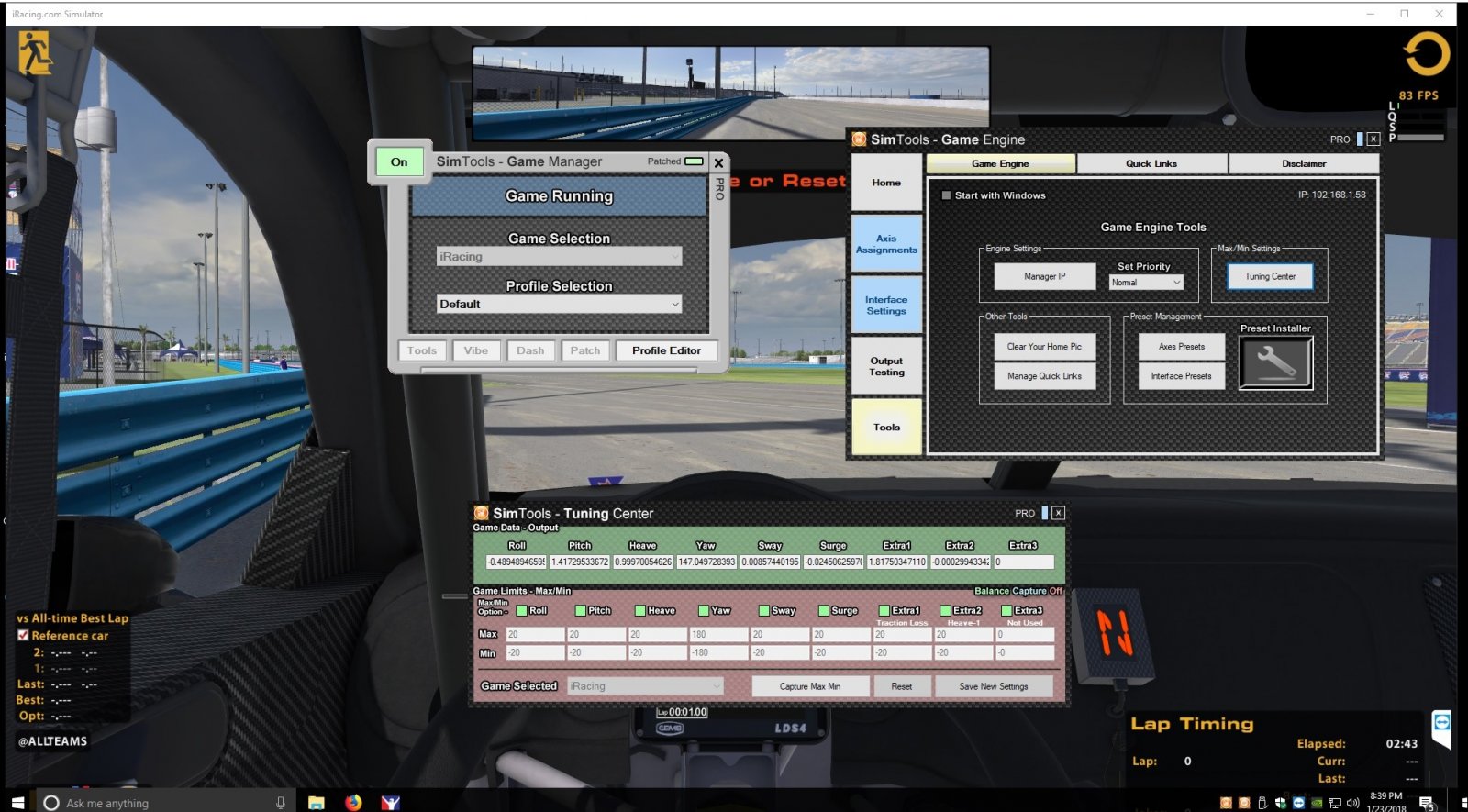Click Save New Settings button
Screen dimensions: 1468x812
coord(994,686)
